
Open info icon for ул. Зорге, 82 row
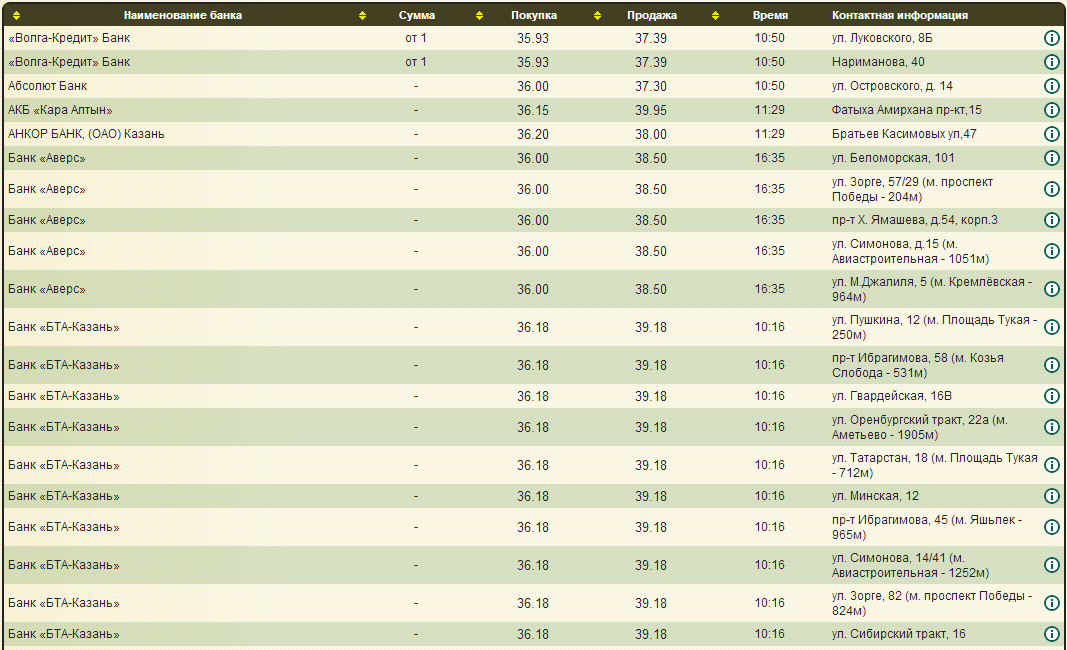click(x=1051, y=604)
